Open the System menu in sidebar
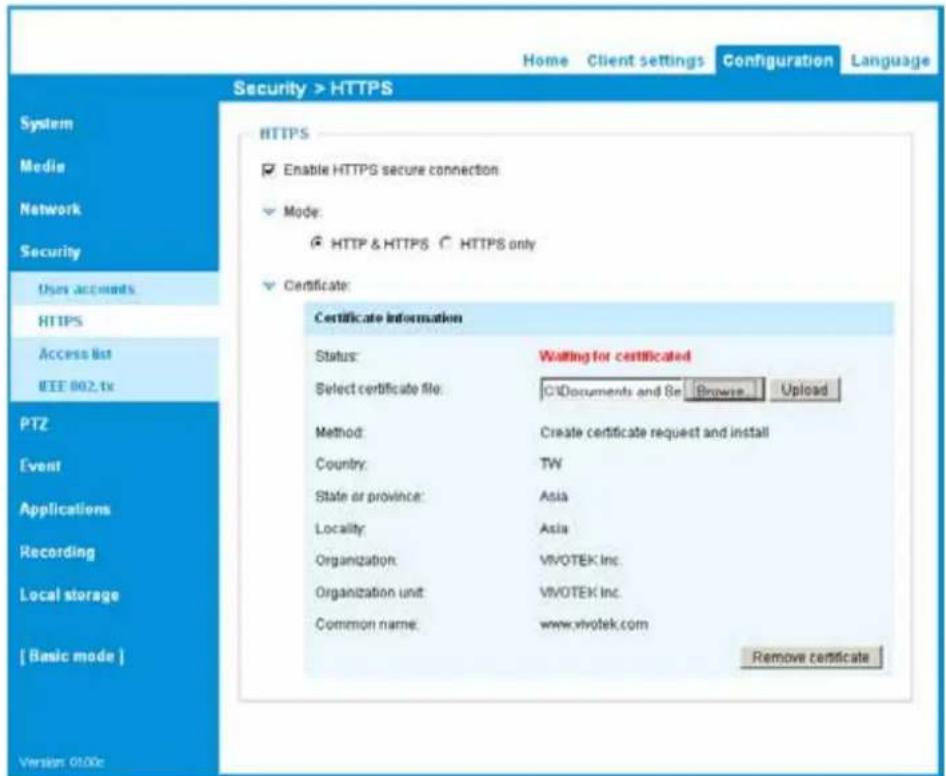This screenshot has width=946, height=776. 46,124
